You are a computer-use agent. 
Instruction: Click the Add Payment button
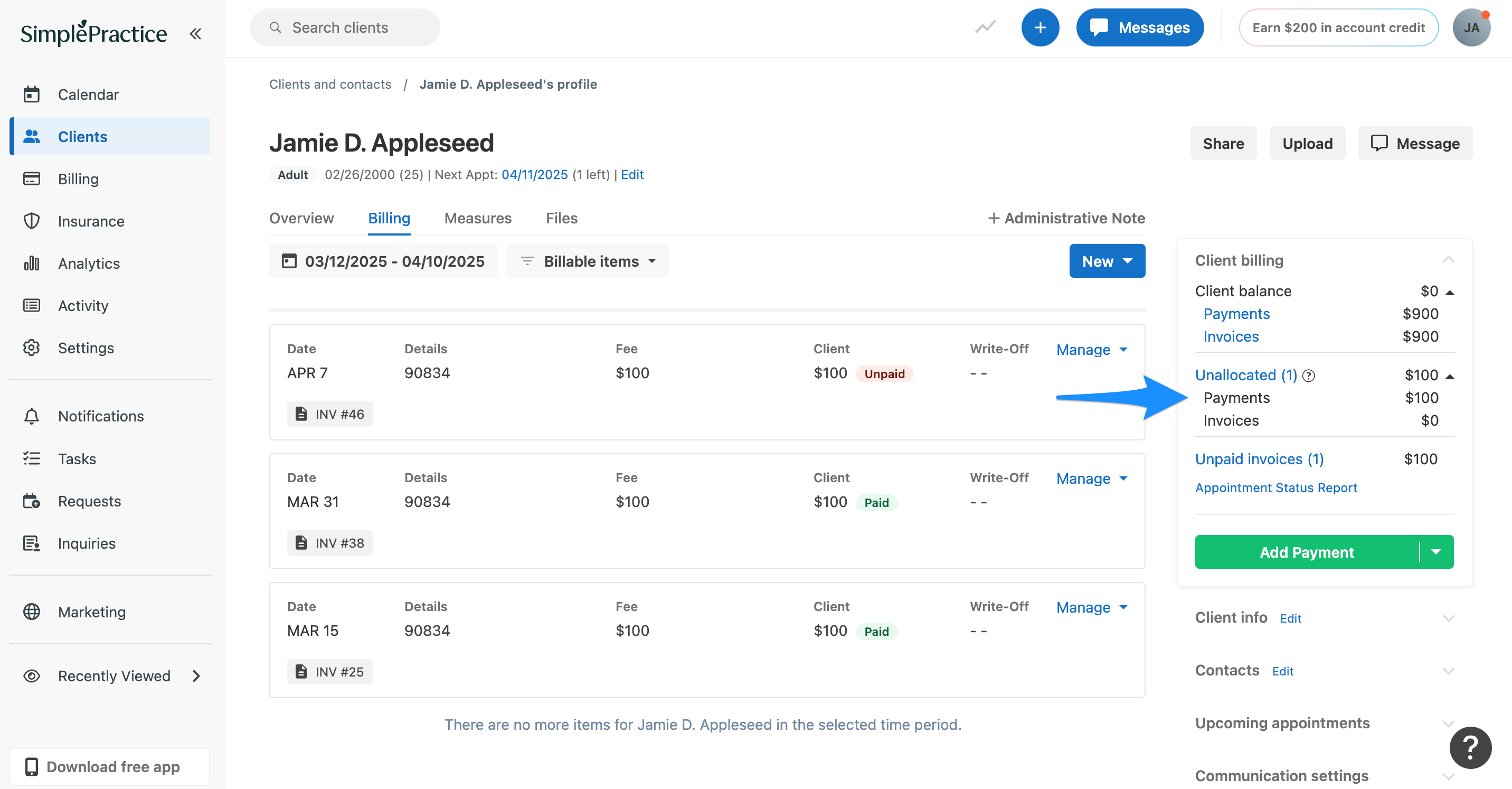(1306, 552)
